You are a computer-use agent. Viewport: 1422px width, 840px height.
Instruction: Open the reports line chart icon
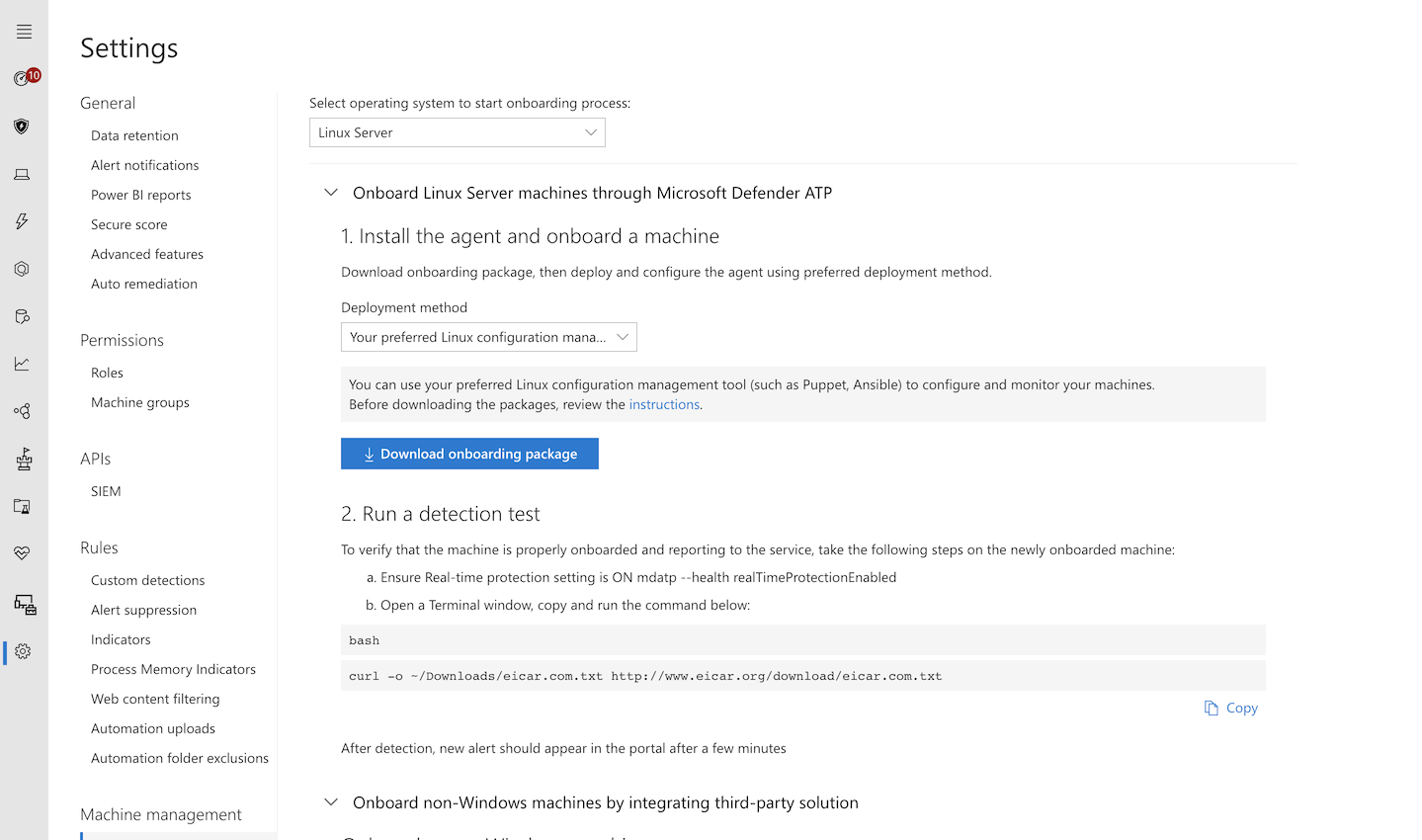coord(22,364)
